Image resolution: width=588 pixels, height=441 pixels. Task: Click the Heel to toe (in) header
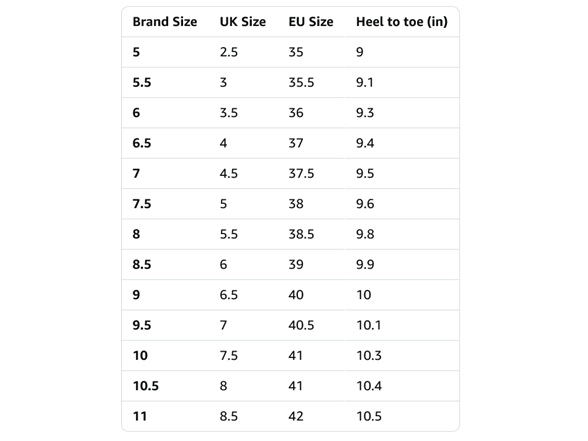[402, 22]
